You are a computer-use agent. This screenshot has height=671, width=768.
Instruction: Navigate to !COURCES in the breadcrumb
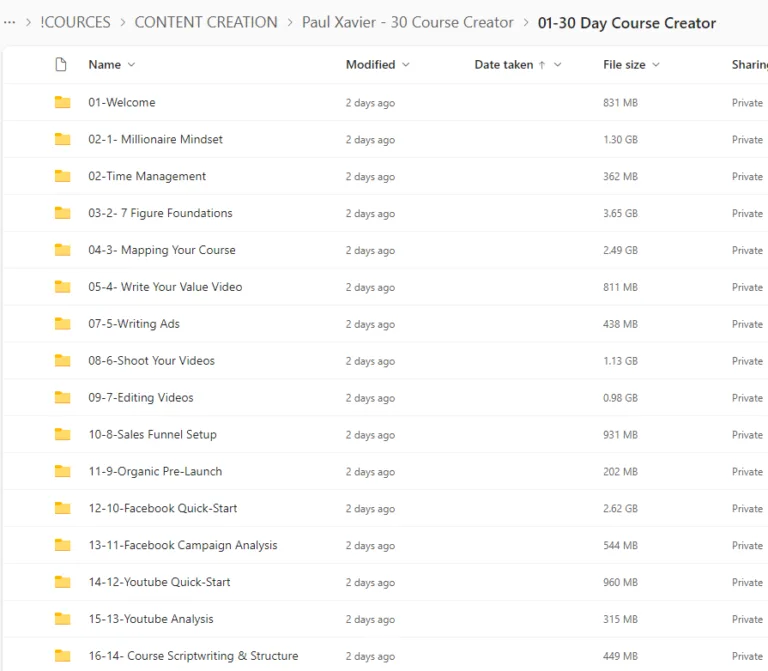click(76, 22)
